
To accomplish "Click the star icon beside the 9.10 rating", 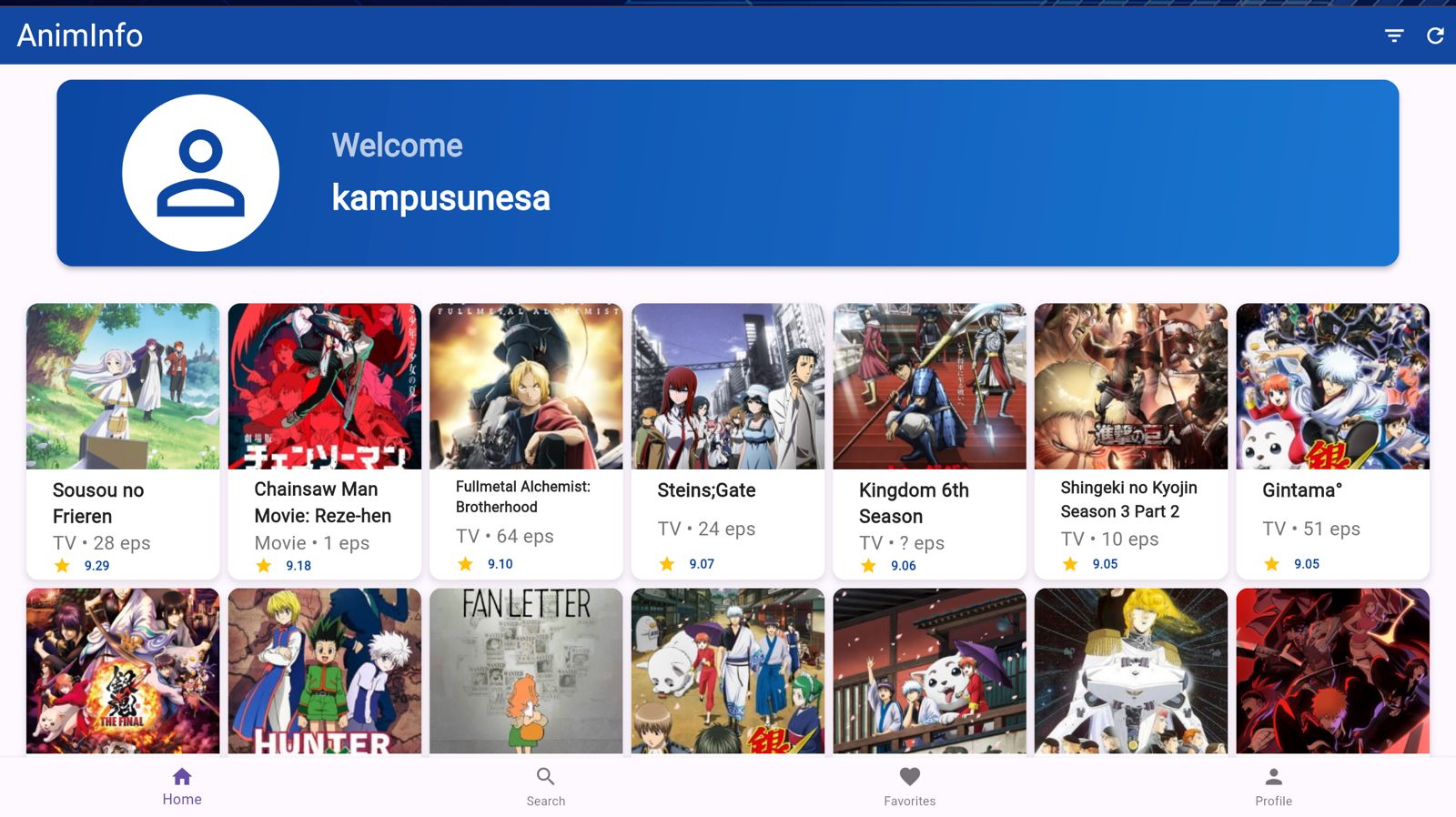I will [465, 564].
